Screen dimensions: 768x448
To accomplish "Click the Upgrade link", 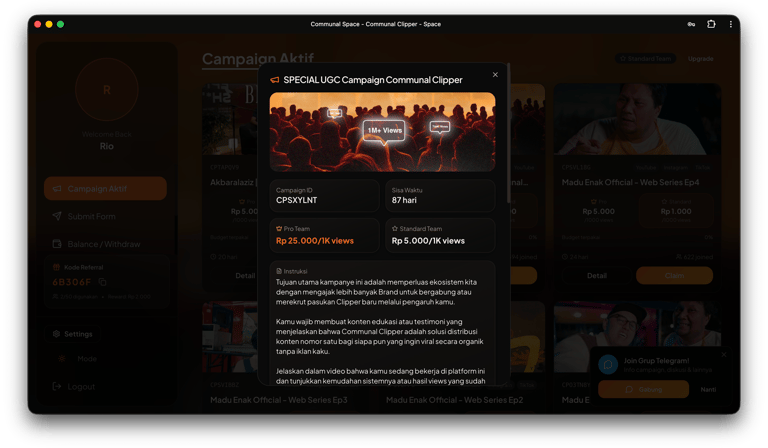I will tap(700, 59).
